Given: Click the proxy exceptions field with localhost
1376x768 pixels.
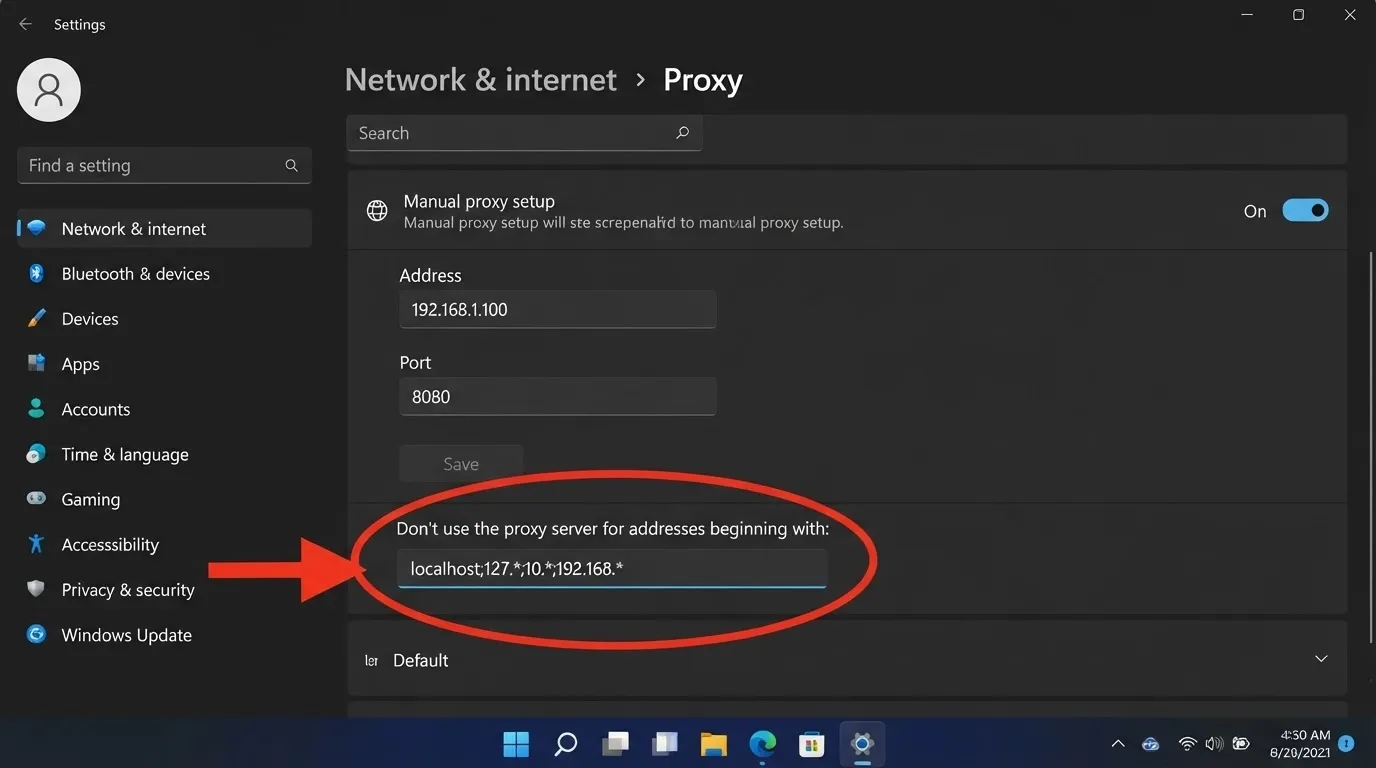Looking at the screenshot, I should [x=612, y=569].
